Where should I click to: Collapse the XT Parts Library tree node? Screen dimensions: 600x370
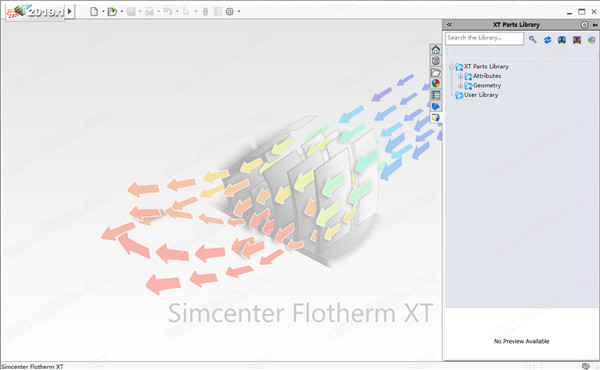pyautogui.click(x=451, y=67)
